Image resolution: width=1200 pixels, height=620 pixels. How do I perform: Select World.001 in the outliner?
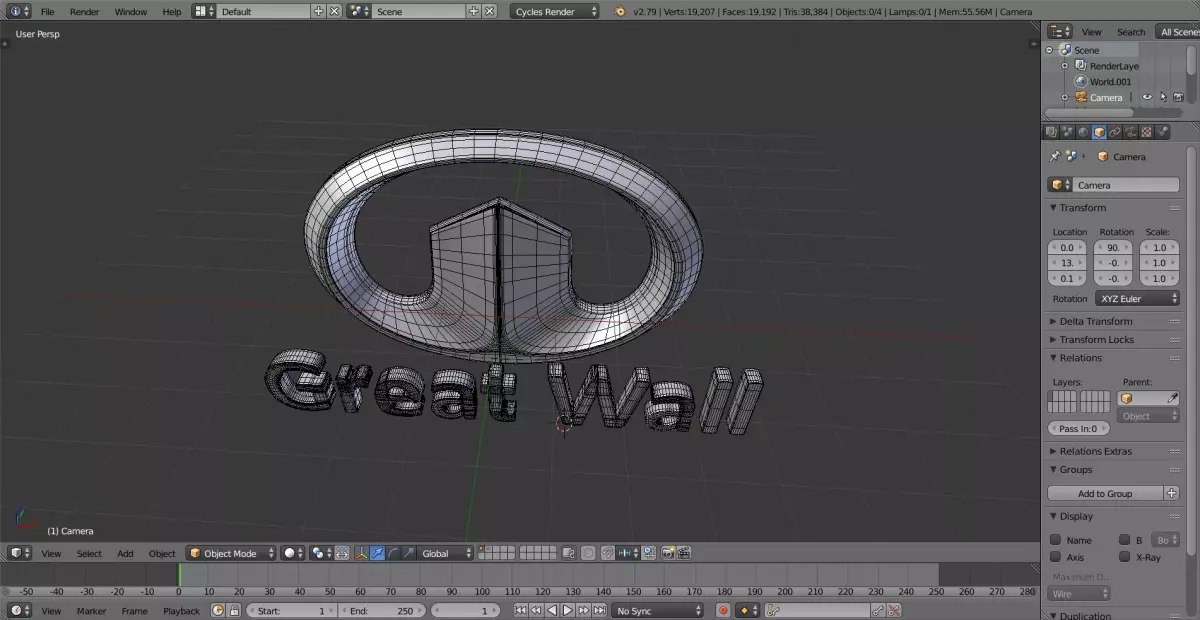[x=1110, y=82]
